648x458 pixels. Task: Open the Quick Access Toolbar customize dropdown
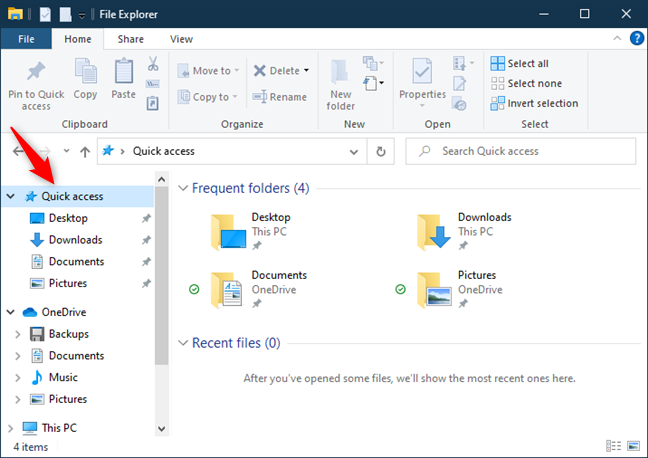pyautogui.click(x=82, y=15)
